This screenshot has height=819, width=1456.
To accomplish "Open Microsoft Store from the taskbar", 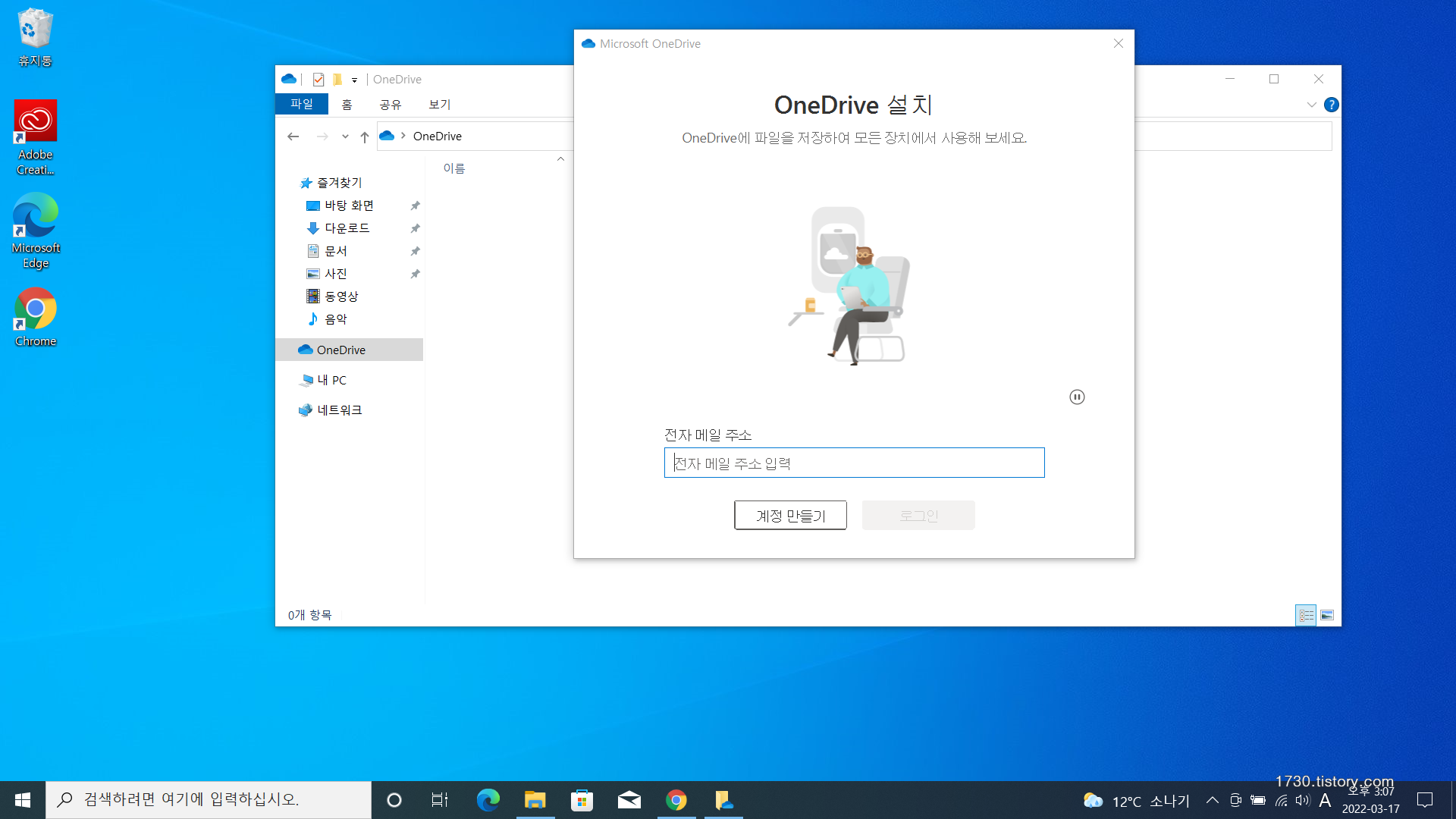I will pos(582,800).
